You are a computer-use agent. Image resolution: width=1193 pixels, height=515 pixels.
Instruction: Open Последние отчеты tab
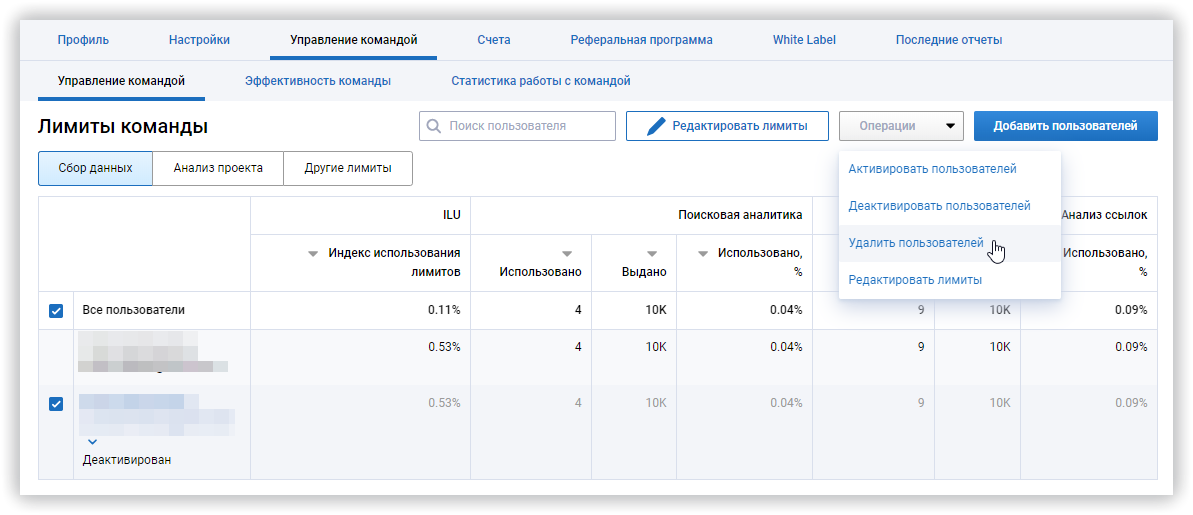click(x=949, y=40)
